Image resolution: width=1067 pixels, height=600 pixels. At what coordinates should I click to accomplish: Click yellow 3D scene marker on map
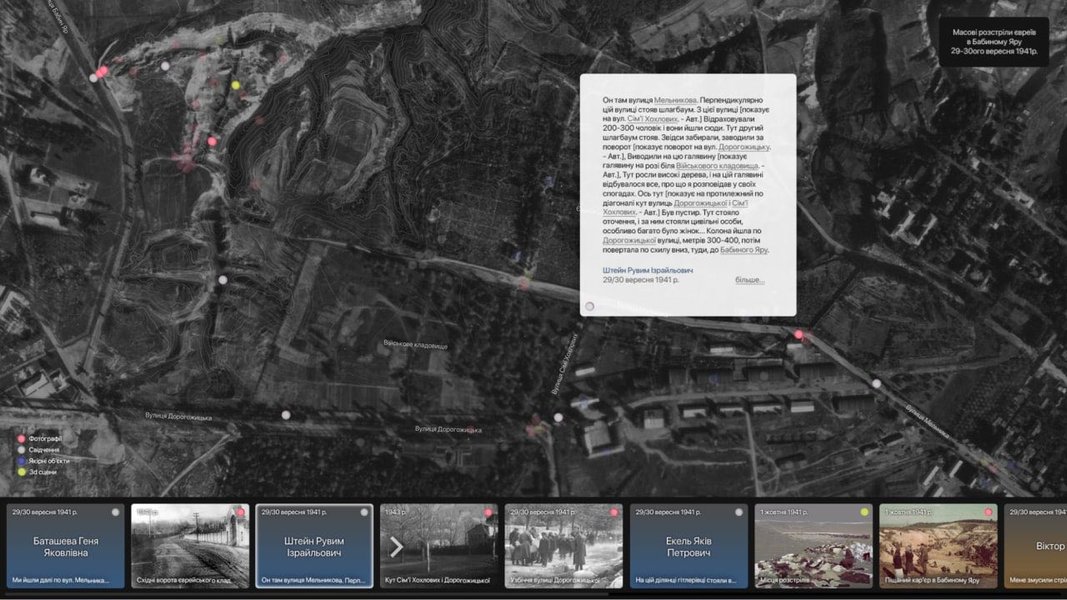(236, 86)
